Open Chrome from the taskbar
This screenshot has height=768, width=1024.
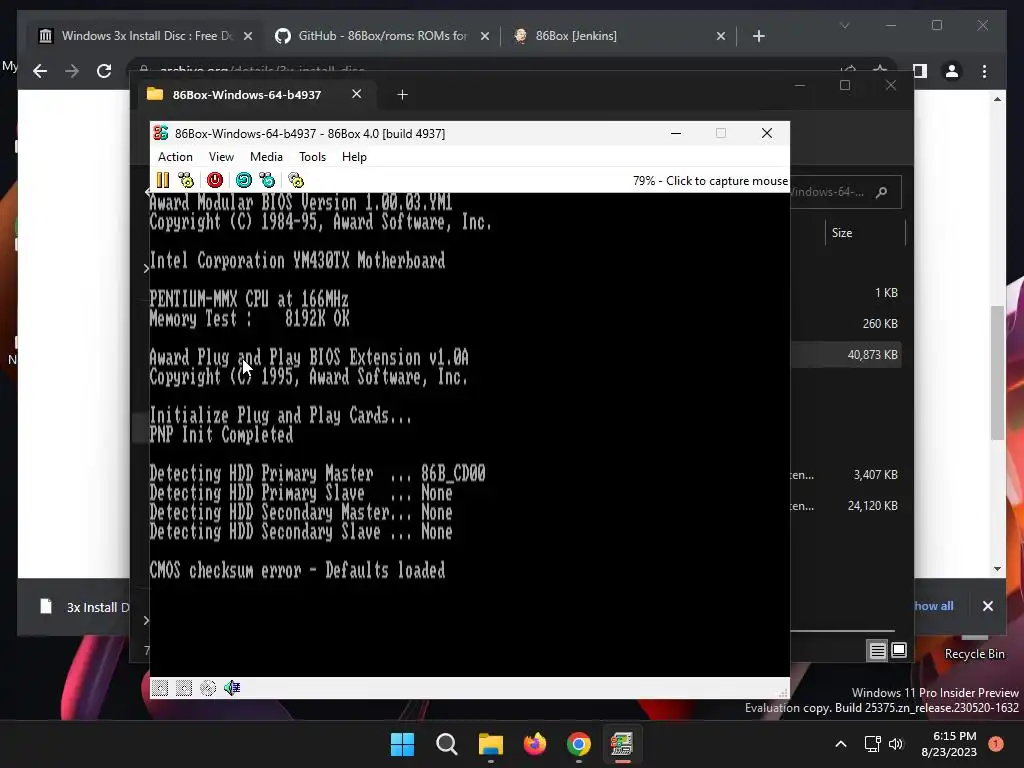tap(579, 744)
